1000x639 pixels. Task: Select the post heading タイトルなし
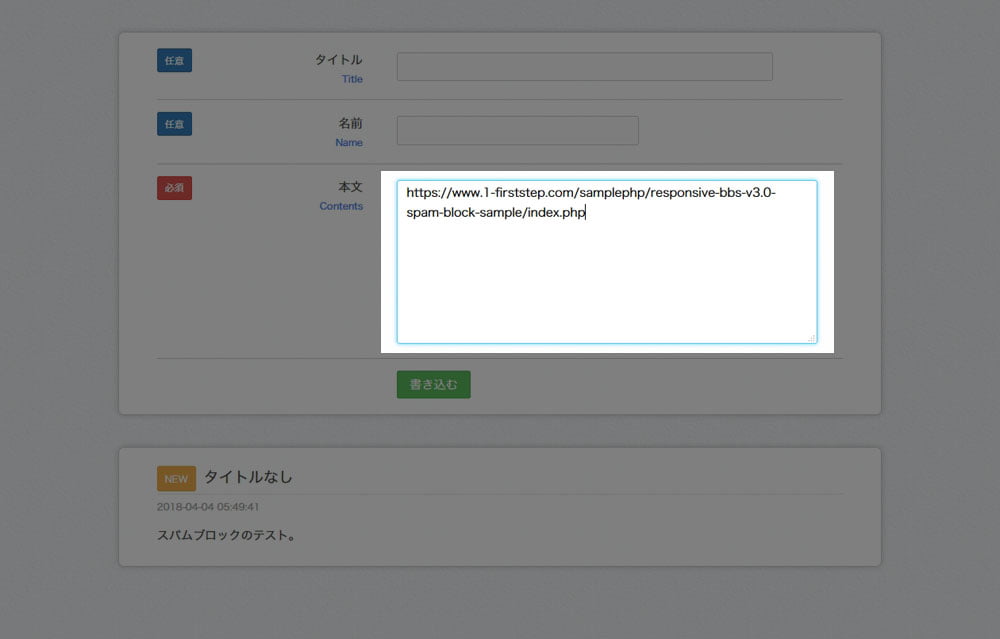tap(248, 477)
